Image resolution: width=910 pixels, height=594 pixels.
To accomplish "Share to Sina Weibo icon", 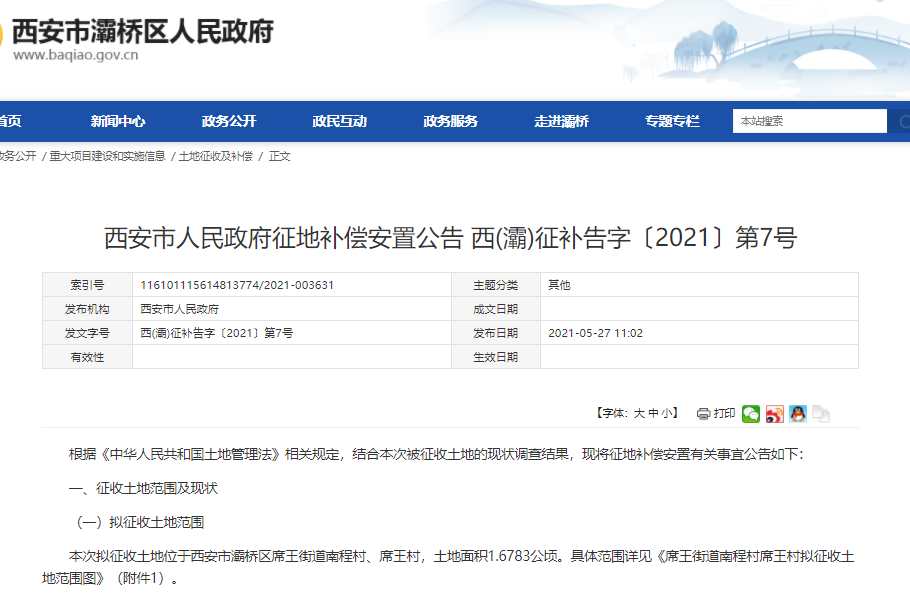I will tap(774, 414).
